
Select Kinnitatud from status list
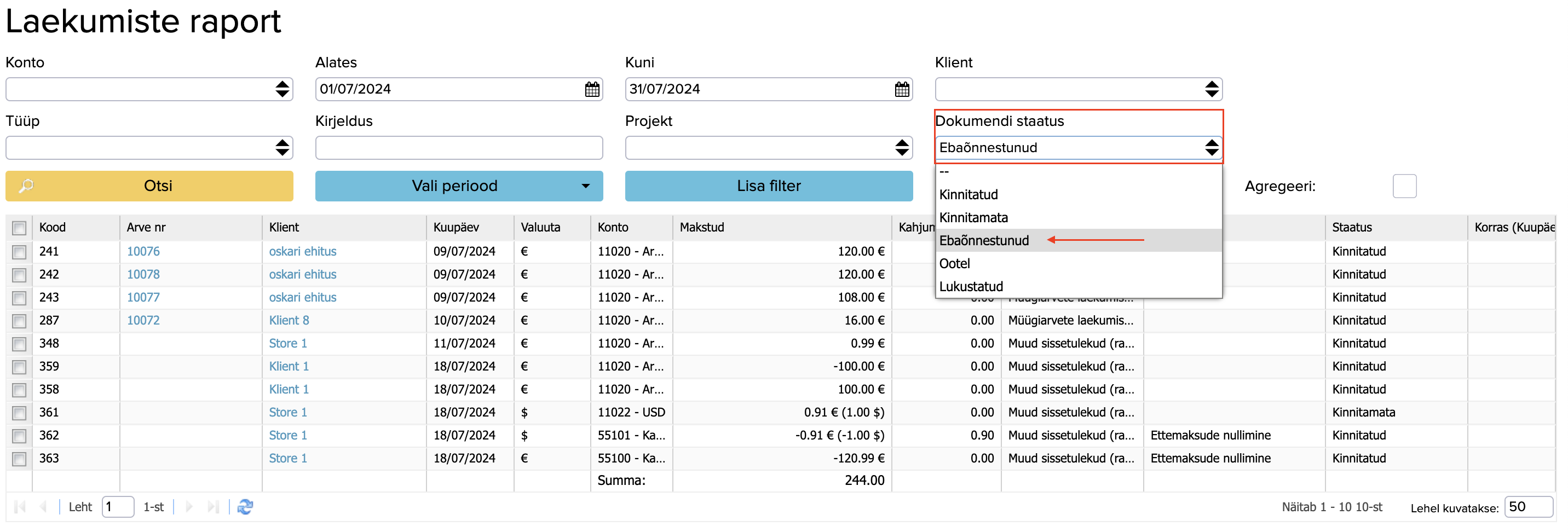969,195
